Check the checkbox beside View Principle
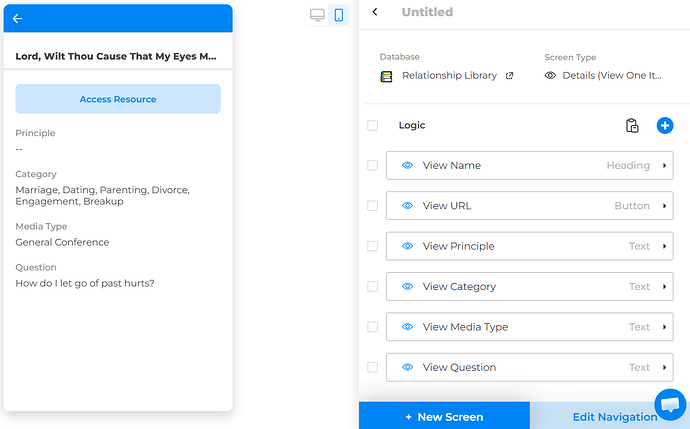 pyautogui.click(x=373, y=246)
